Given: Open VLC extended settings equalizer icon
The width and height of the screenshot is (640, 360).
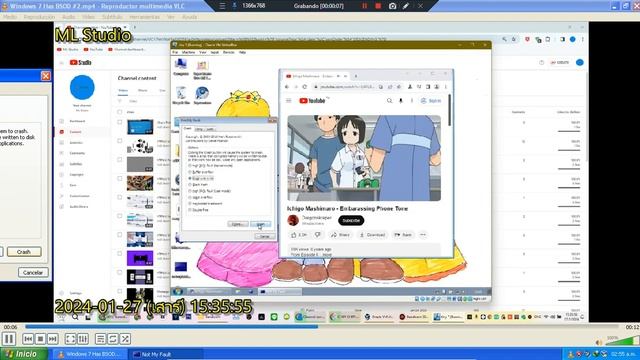Looking at the screenshot, I should [x=83, y=339].
